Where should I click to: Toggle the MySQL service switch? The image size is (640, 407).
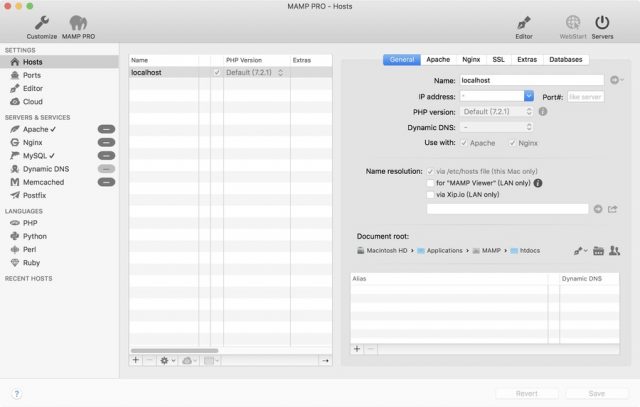pos(106,156)
